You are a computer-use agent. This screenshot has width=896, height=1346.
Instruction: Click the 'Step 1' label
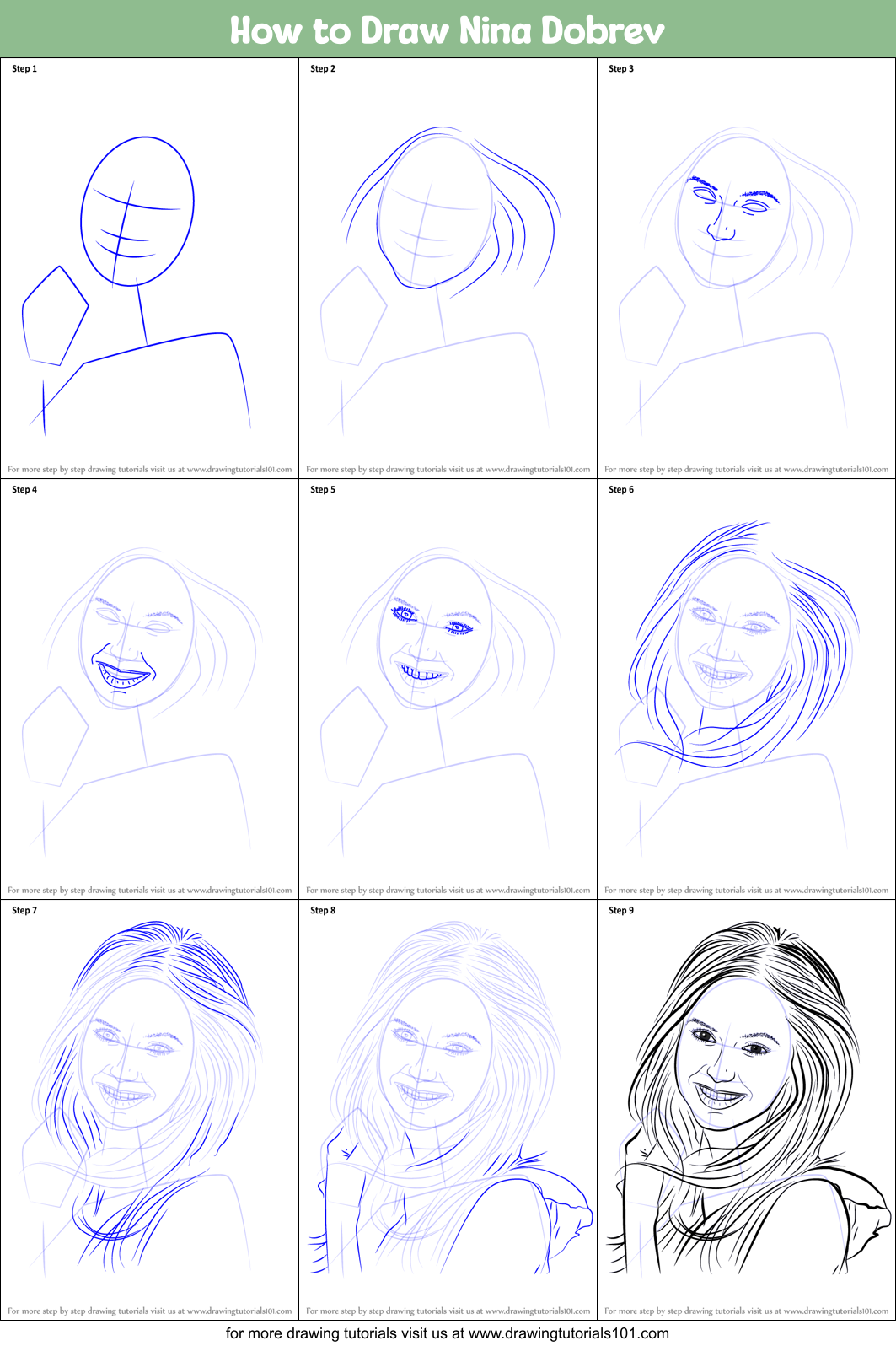tap(24, 69)
